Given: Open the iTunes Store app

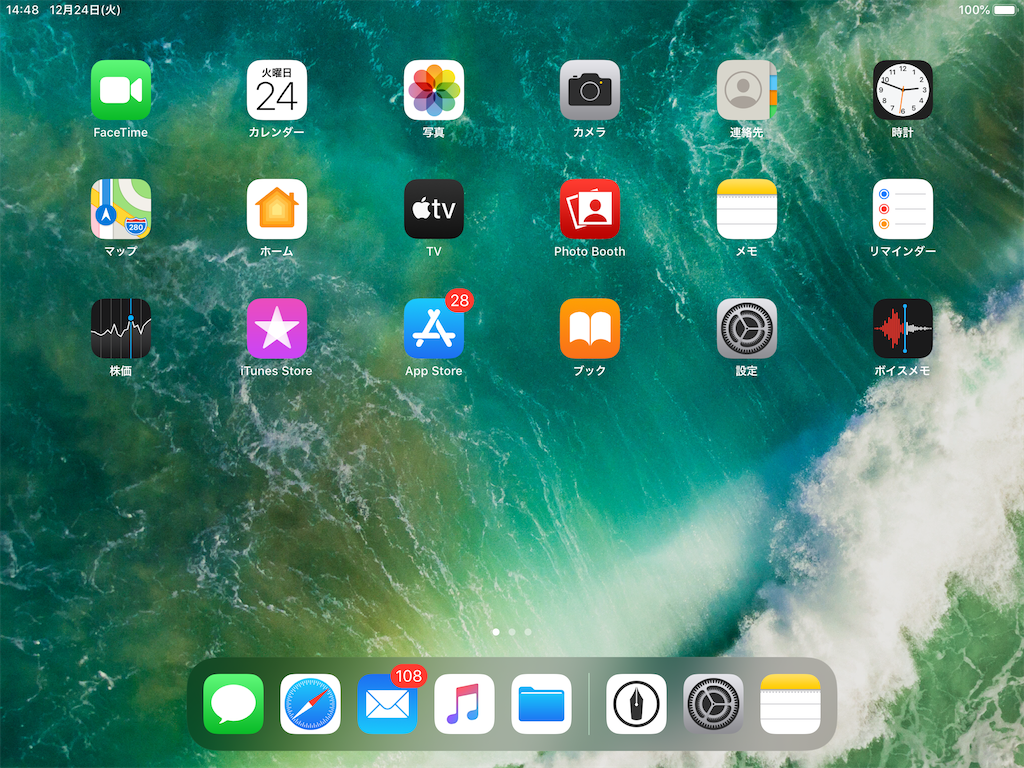Looking at the screenshot, I should tap(277, 328).
